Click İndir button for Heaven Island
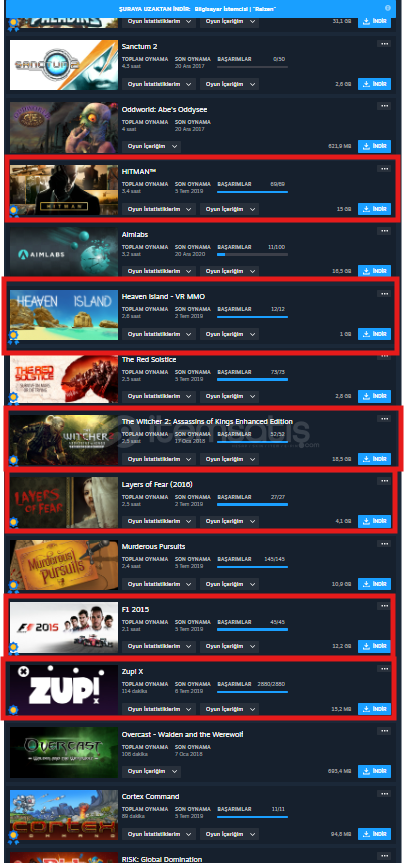 374,334
